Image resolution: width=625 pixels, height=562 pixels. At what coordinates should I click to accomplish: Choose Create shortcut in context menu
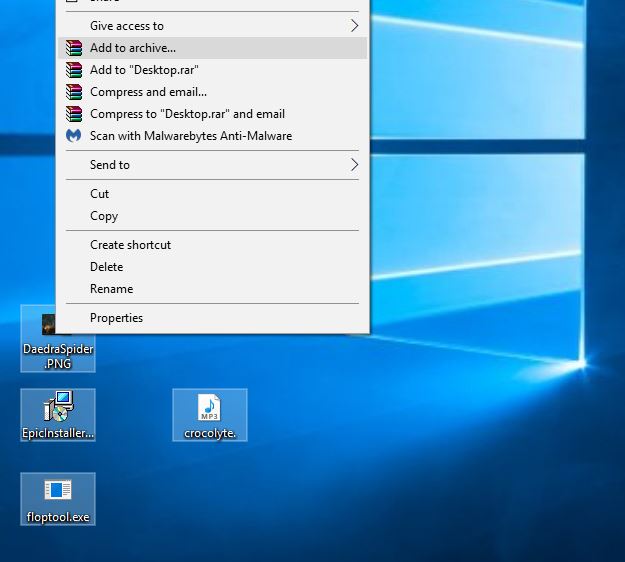[130, 245]
